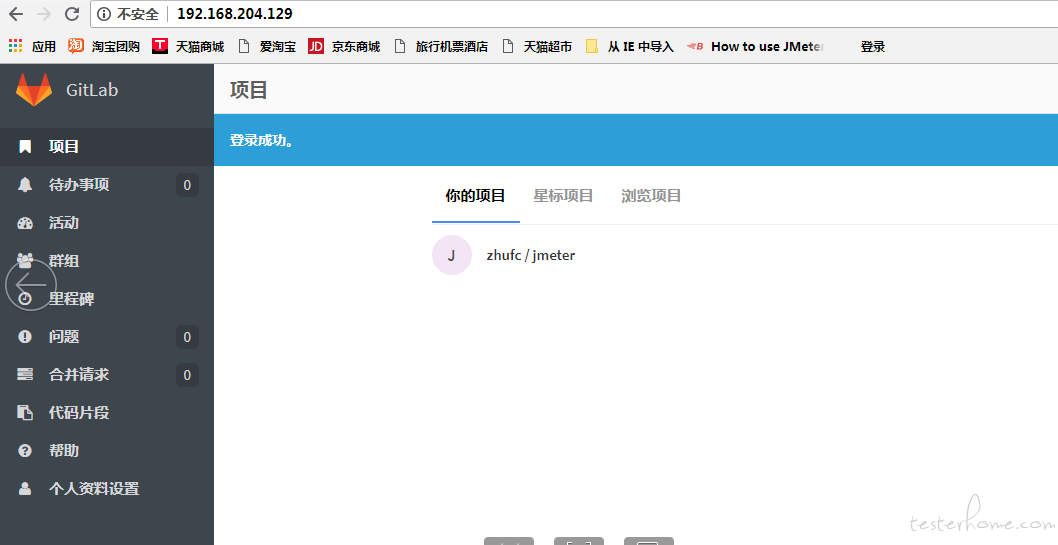Click the GitLab fox logo
Screen dimensions: 1058x545
coord(34,90)
